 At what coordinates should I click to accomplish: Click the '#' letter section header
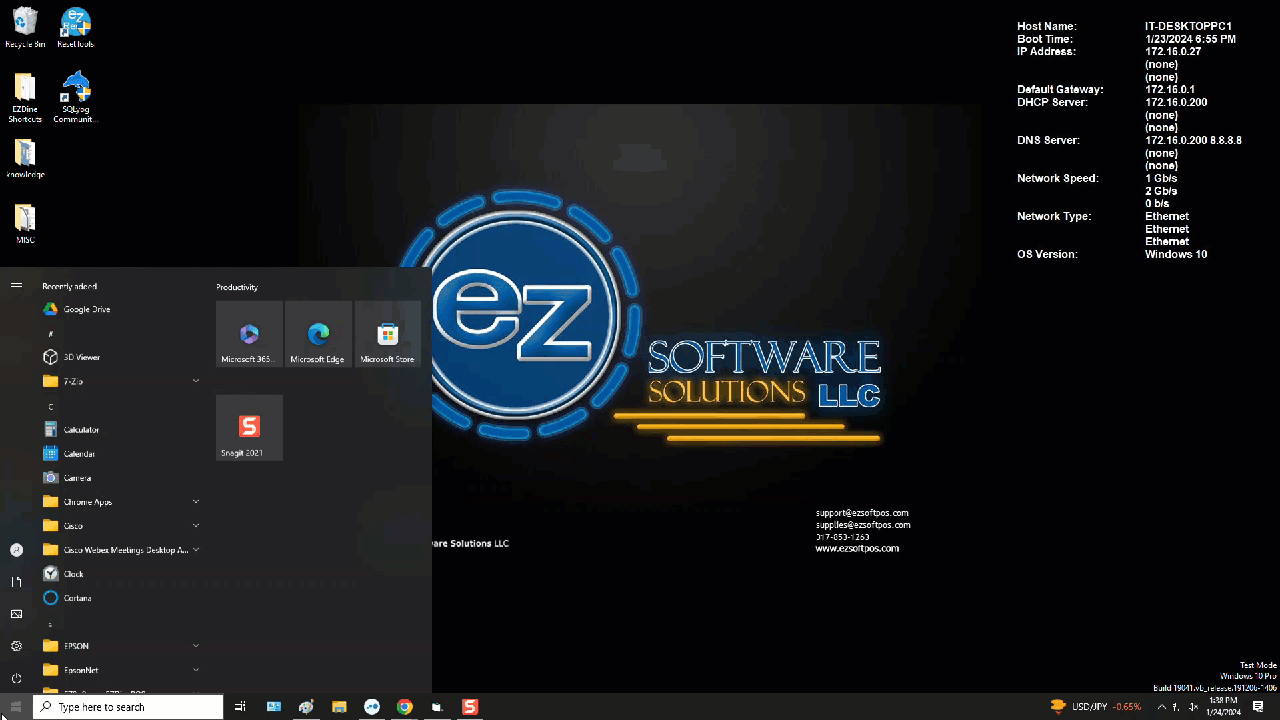click(x=51, y=333)
